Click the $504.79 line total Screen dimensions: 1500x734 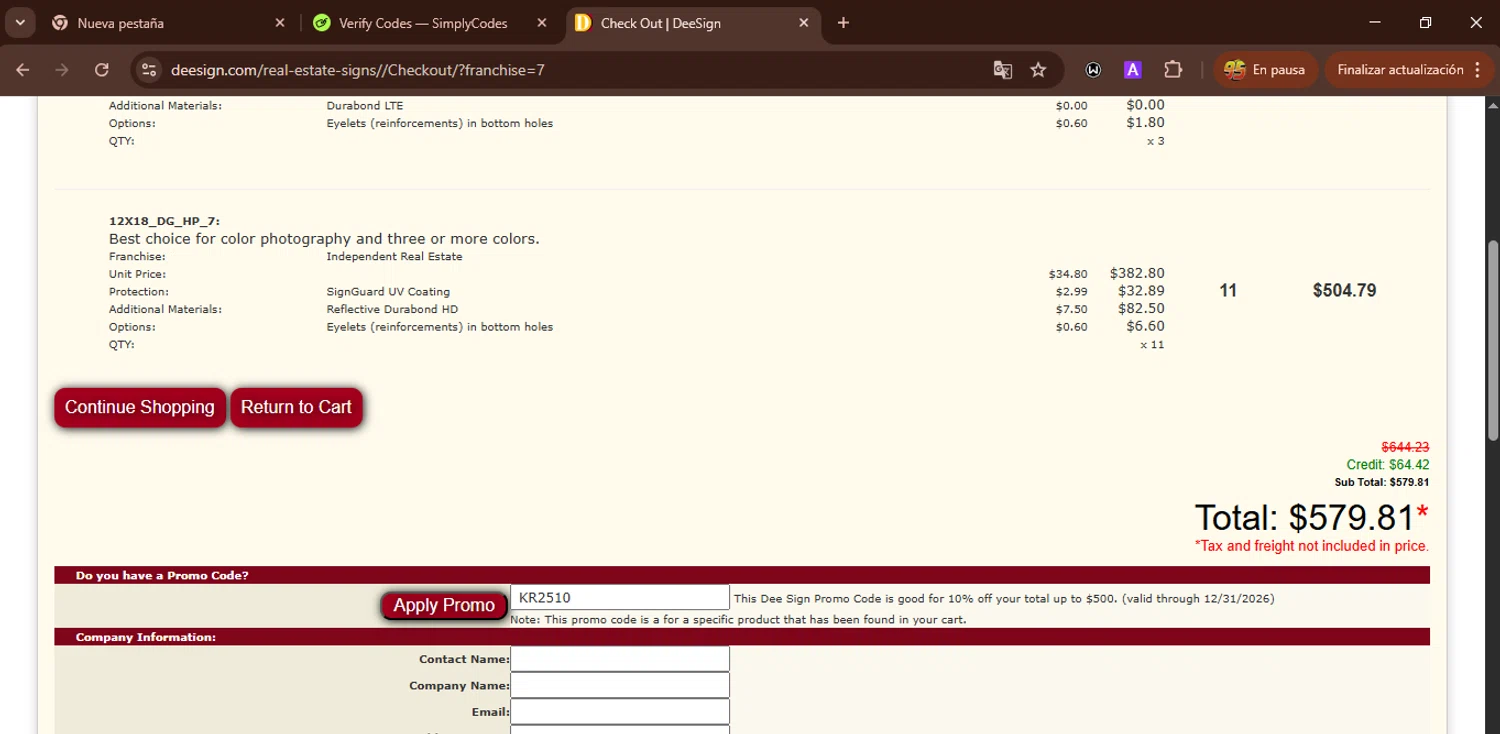(1344, 291)
